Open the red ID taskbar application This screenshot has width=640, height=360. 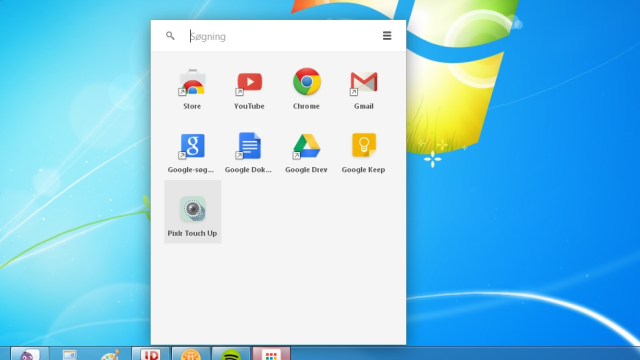coord(150,353)
